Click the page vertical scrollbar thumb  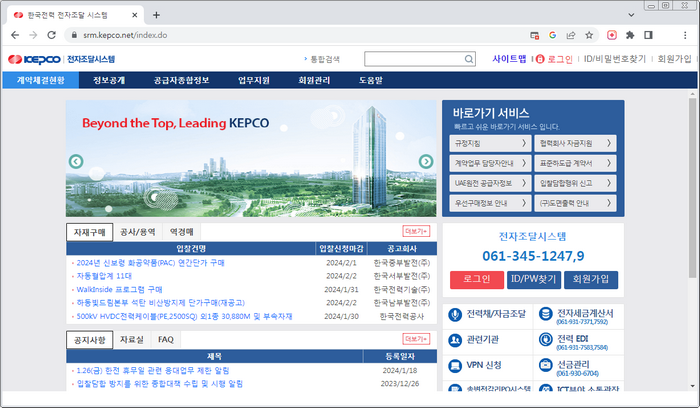point(692,187)
